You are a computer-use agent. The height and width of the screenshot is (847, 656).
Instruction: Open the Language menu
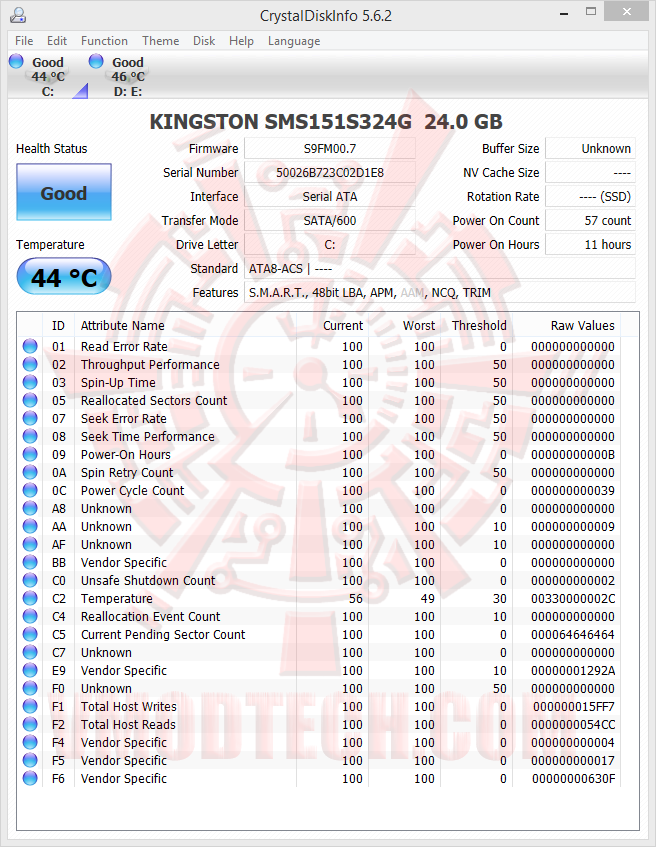[294, 41]
